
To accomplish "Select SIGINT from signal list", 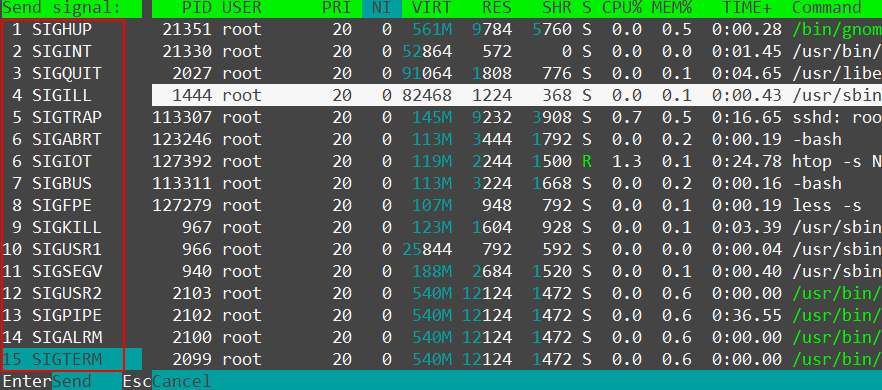I will pyautogui.click(x=63, y=51).
